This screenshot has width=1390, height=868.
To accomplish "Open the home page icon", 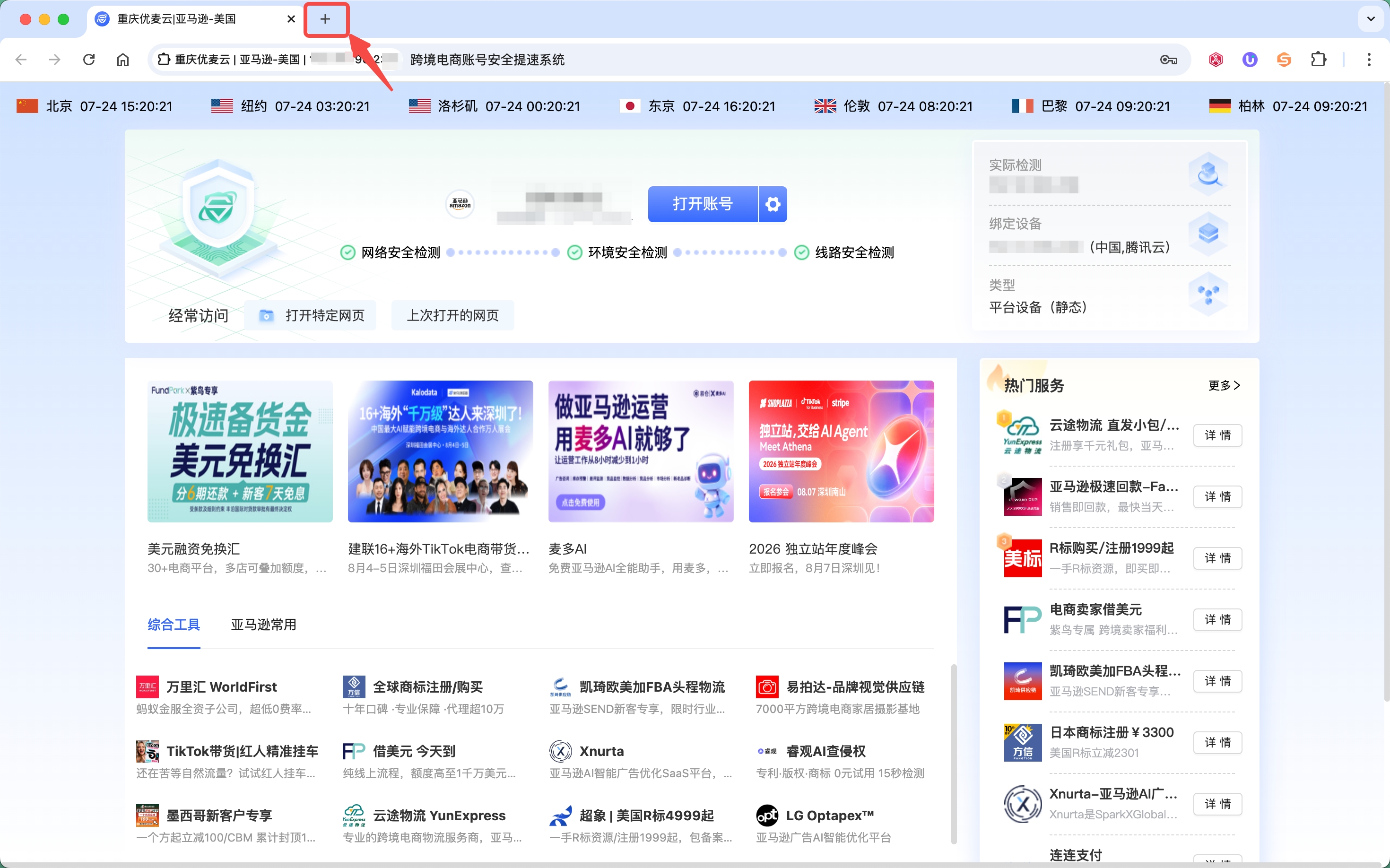I will point(123,60).
